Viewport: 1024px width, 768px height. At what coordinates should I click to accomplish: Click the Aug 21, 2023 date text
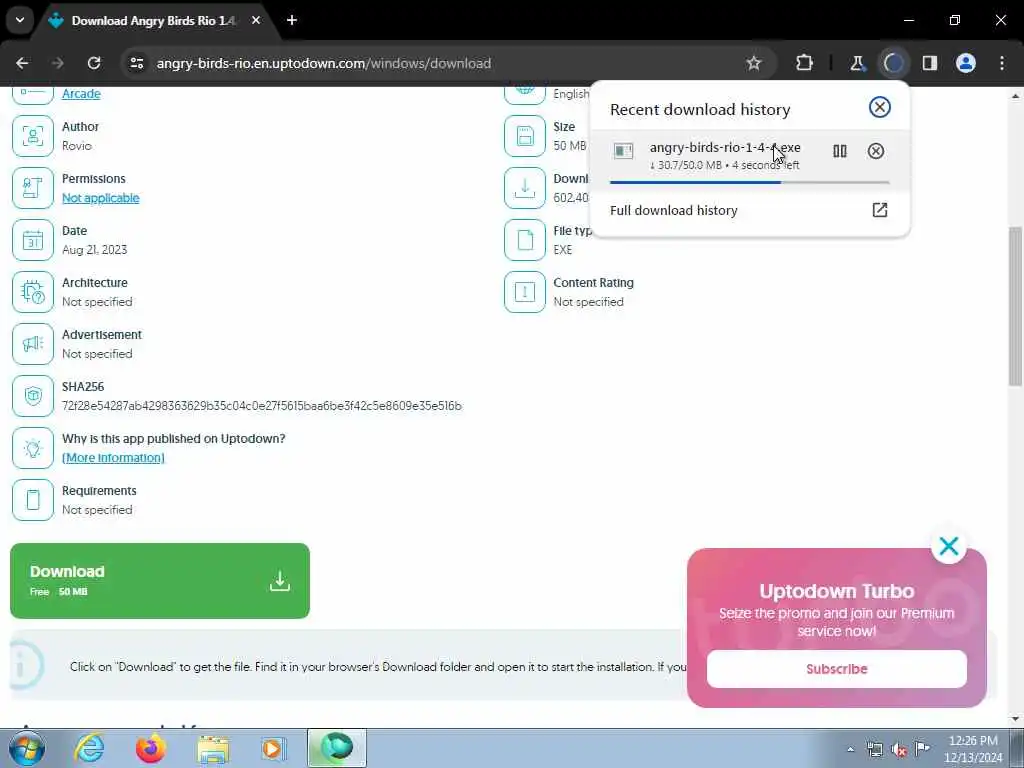(x=95, y=249)
